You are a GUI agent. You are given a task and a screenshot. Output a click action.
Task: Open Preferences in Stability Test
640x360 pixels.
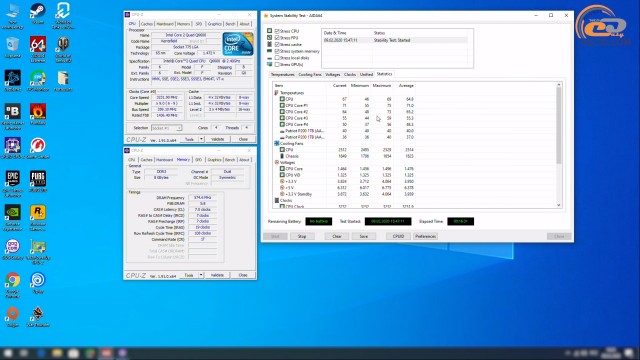pos(425,236)
